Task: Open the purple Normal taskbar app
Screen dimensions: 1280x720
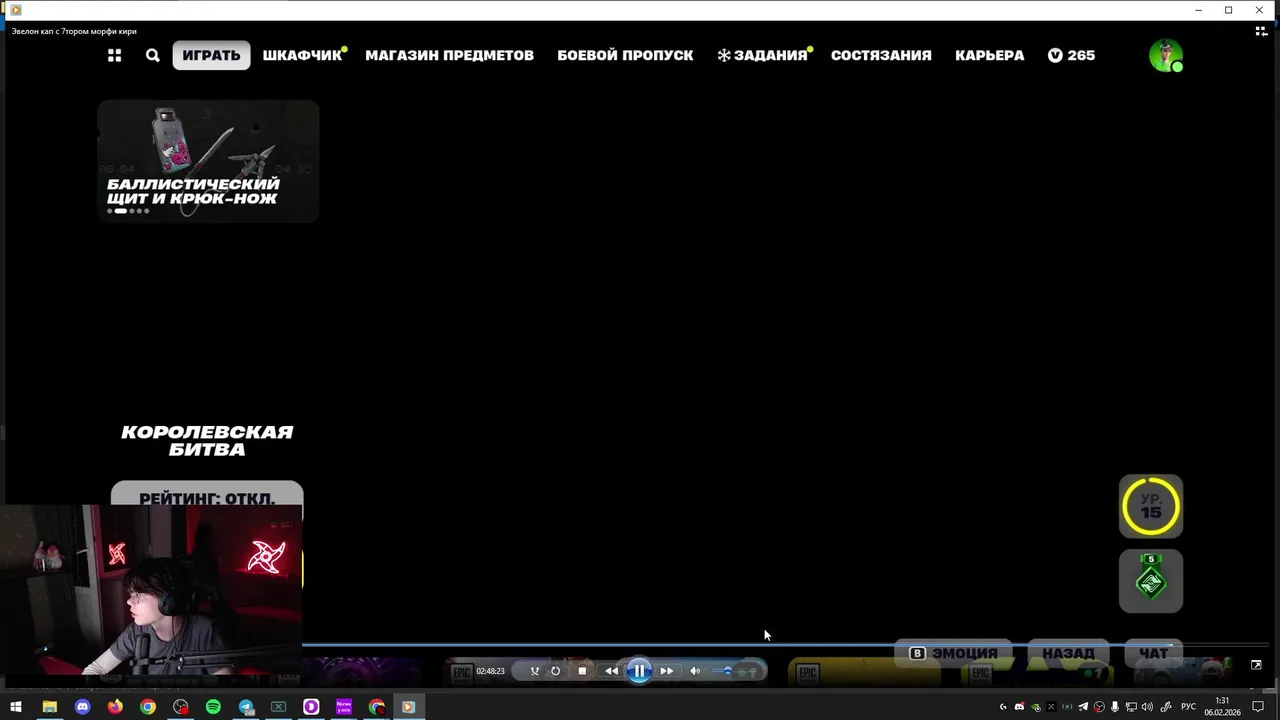Action: coord(344,707)
